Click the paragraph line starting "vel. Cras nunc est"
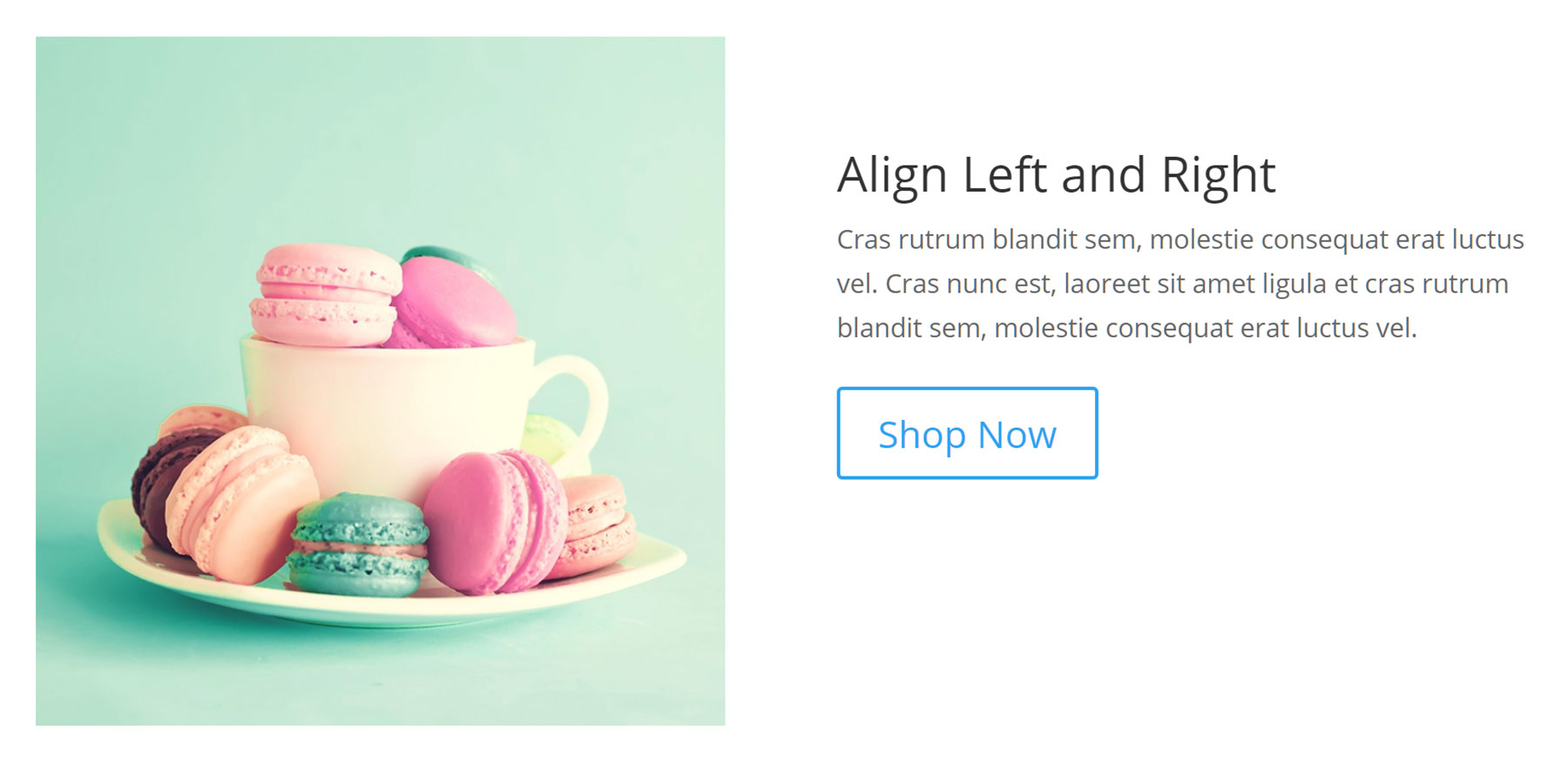This screenshot has height=764, width=1568. pyautogui.click(x=1173, y=284)
